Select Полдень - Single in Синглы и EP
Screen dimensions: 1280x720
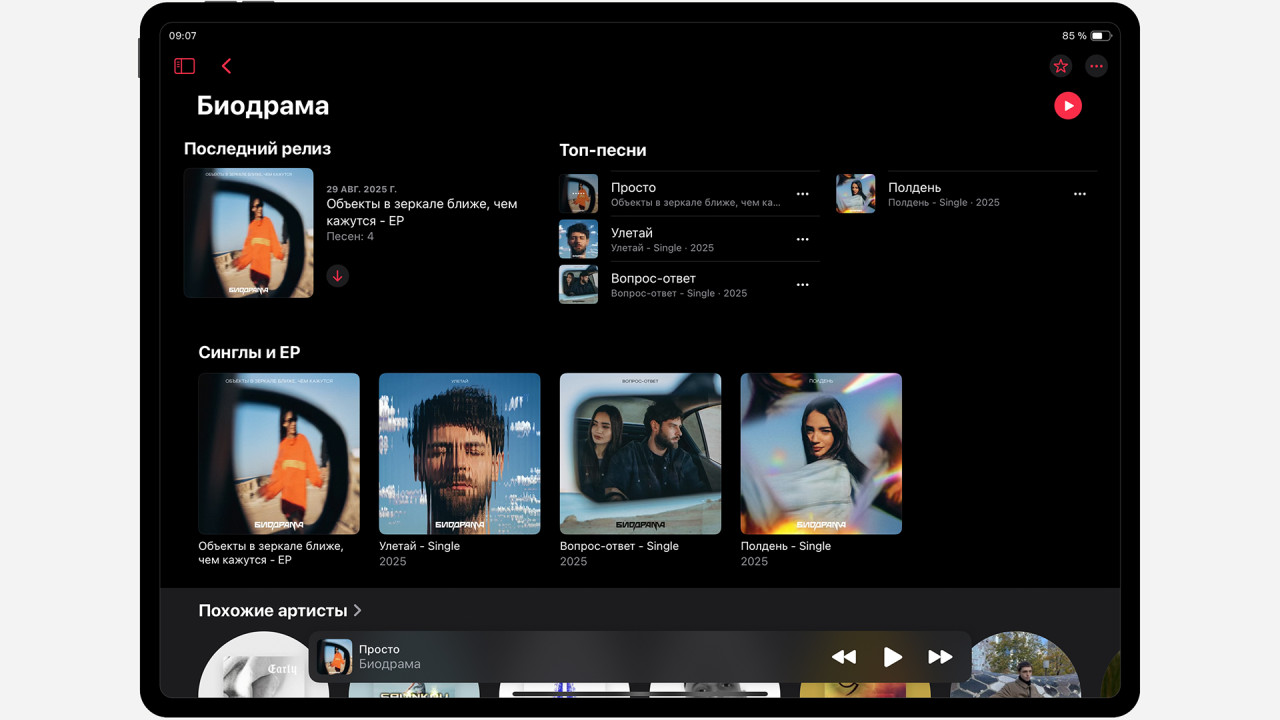click(x=820, y=454)
